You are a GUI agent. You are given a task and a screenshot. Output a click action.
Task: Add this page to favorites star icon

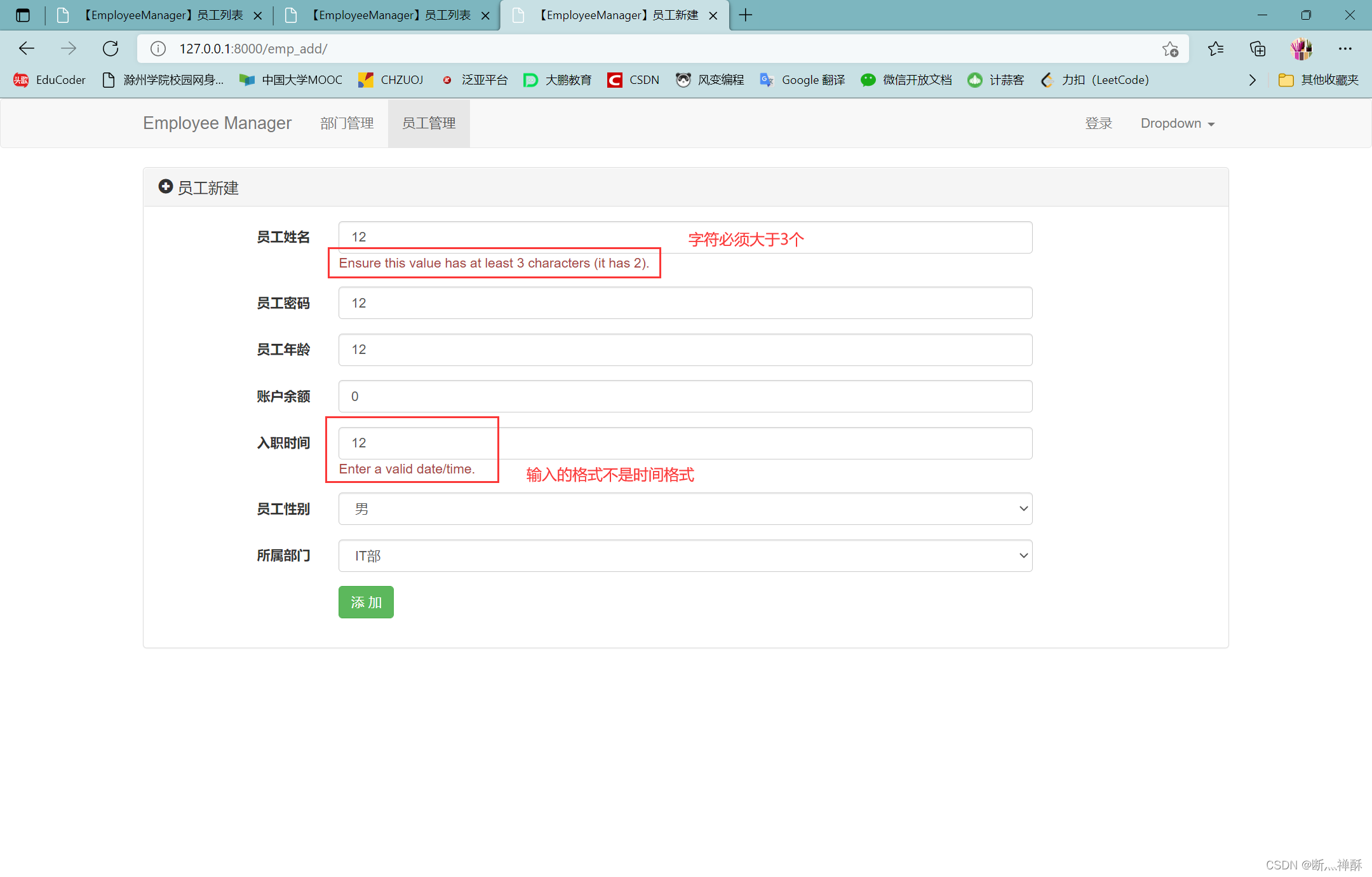[1170, 49]
